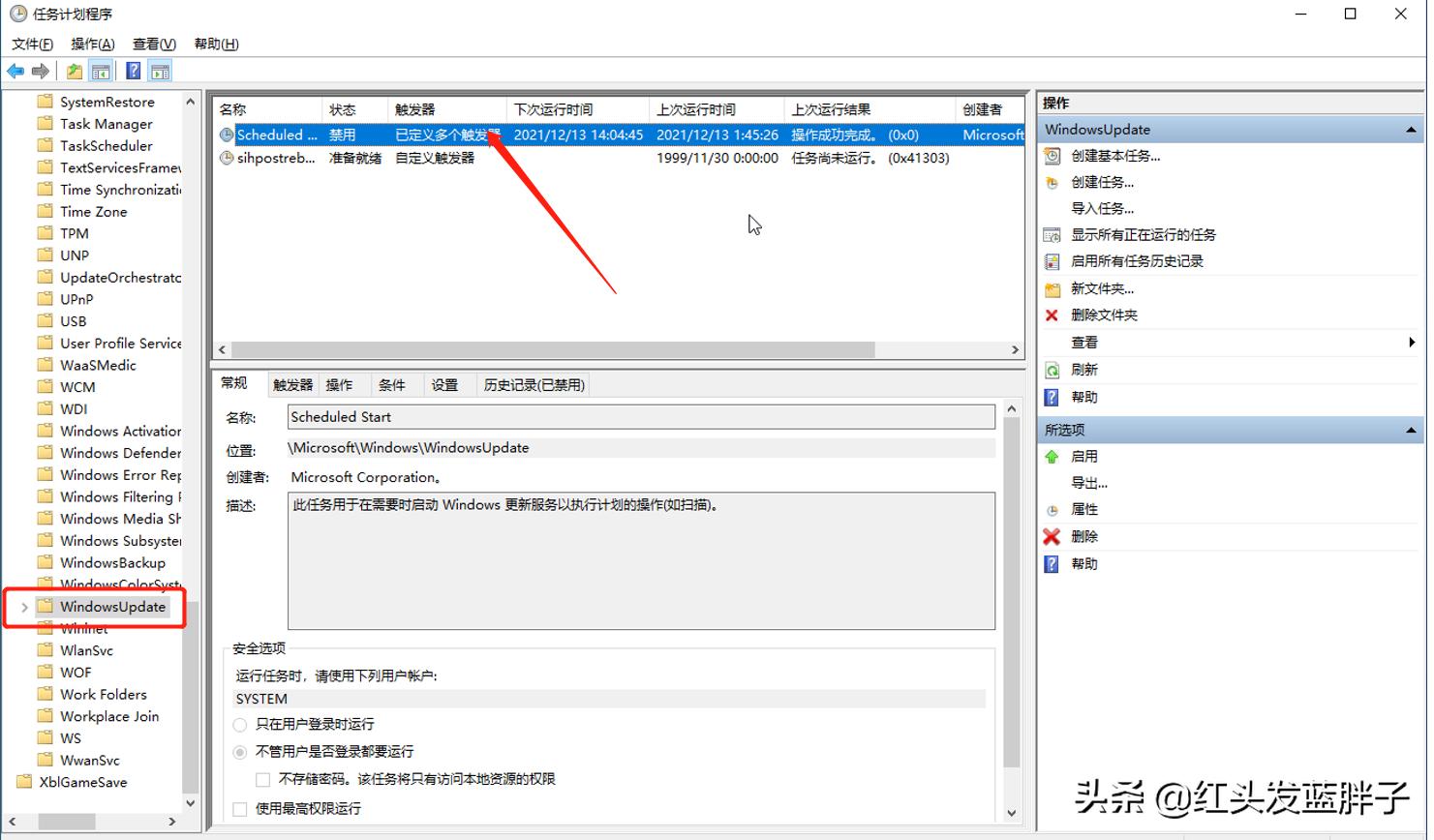Enable the 不存储密码 checkbox

pyautogui.click(x=262, y=778)
